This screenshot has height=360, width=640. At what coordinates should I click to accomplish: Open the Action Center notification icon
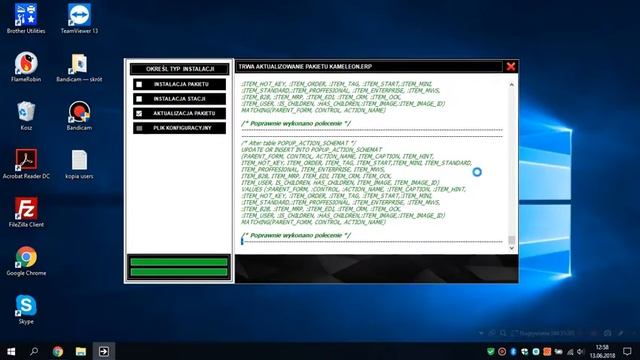(x=627, y=351)
